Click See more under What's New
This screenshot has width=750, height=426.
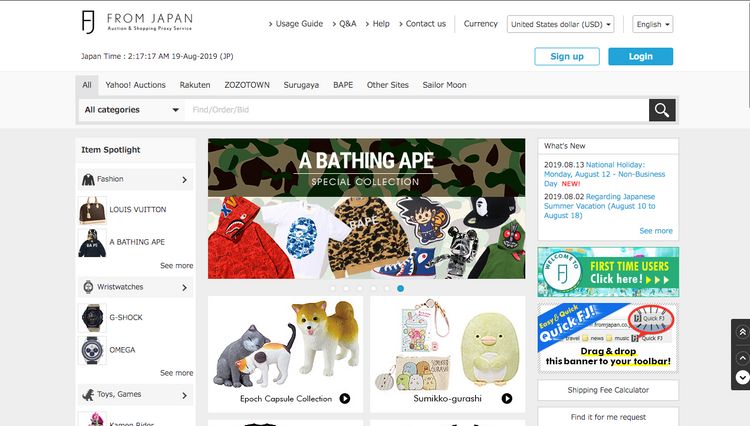pyautogui.click(x=656, y=231)
